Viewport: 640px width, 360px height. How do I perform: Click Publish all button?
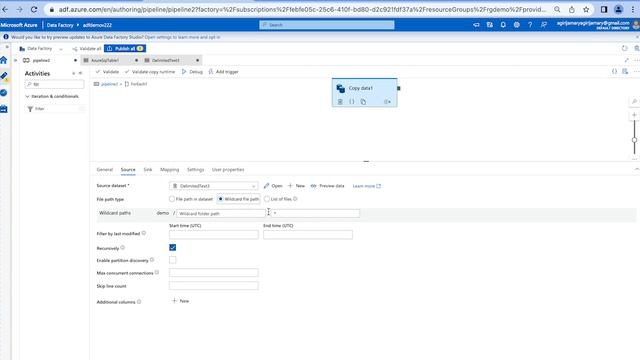coord(125,49)
